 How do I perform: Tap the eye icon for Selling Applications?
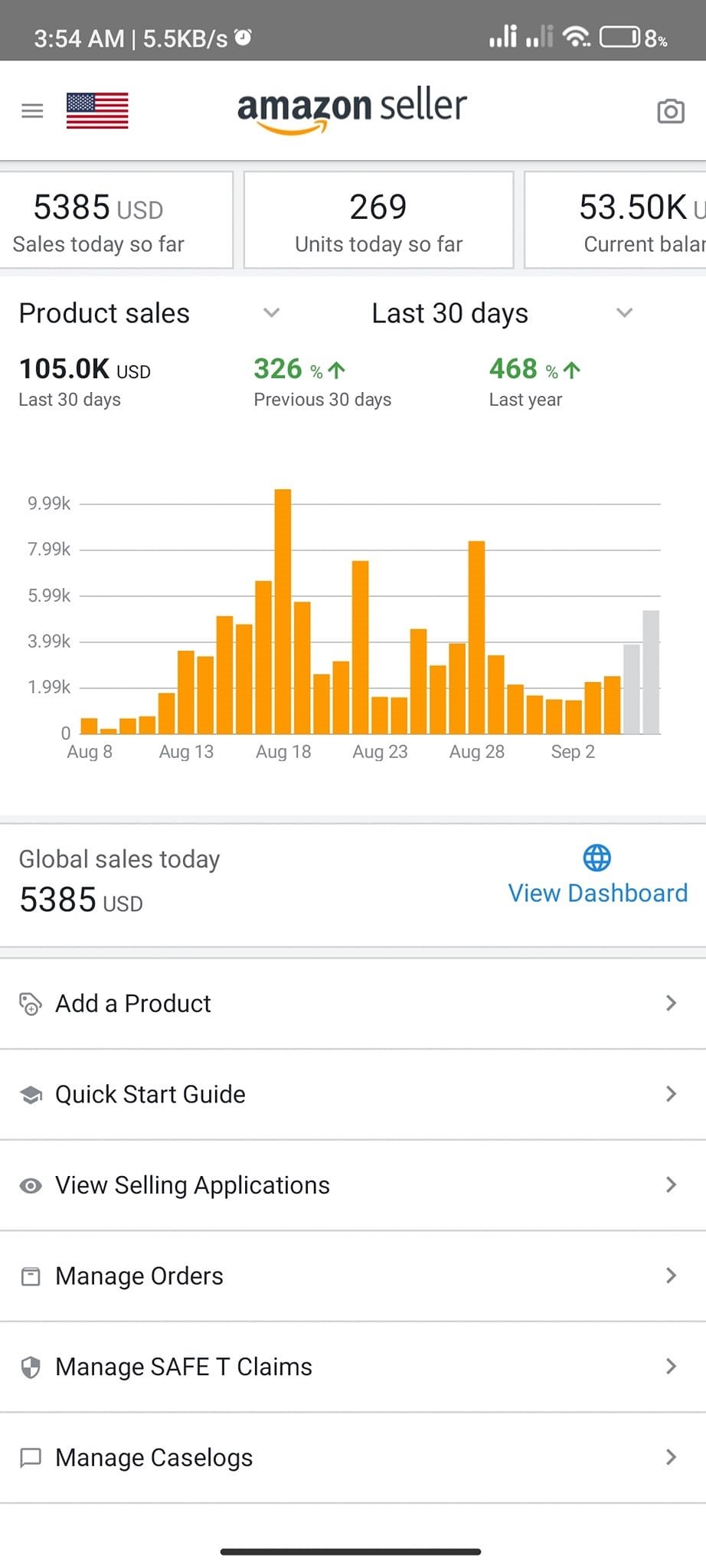coord(31,1186)
